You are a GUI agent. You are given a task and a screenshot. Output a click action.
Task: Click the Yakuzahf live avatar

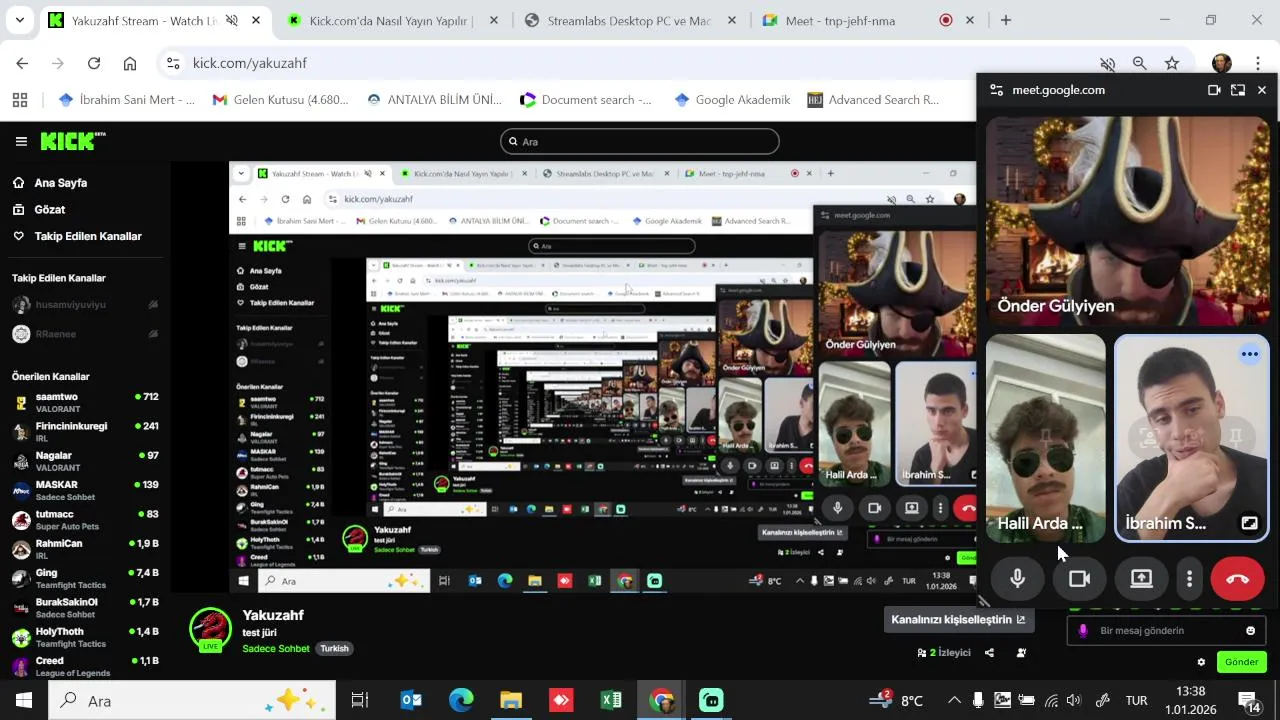(210, 629)
